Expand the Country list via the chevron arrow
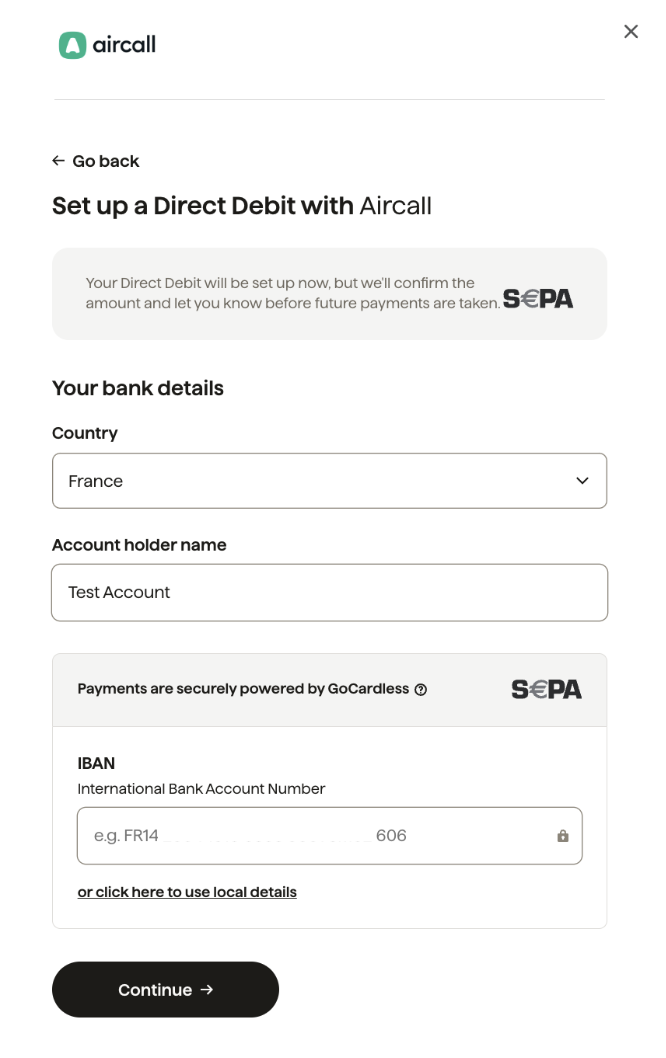The height and width of the screenshot is (1058, 666). pos(582,481)
